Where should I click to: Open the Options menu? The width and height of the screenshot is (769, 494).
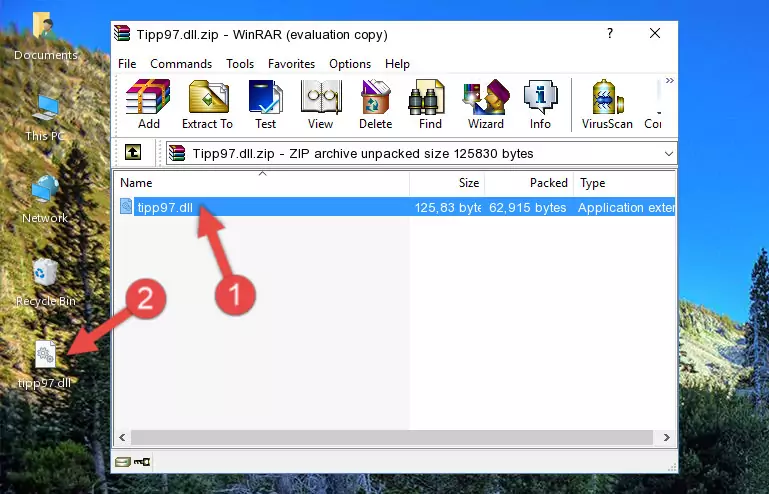coord(350,64)
